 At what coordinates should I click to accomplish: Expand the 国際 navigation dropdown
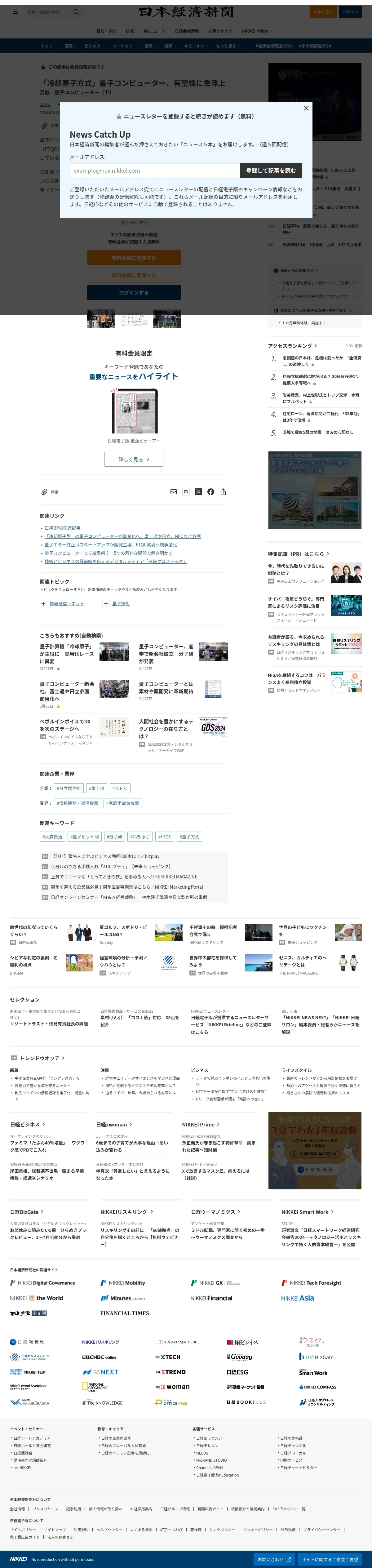click(x=170, y=46)
